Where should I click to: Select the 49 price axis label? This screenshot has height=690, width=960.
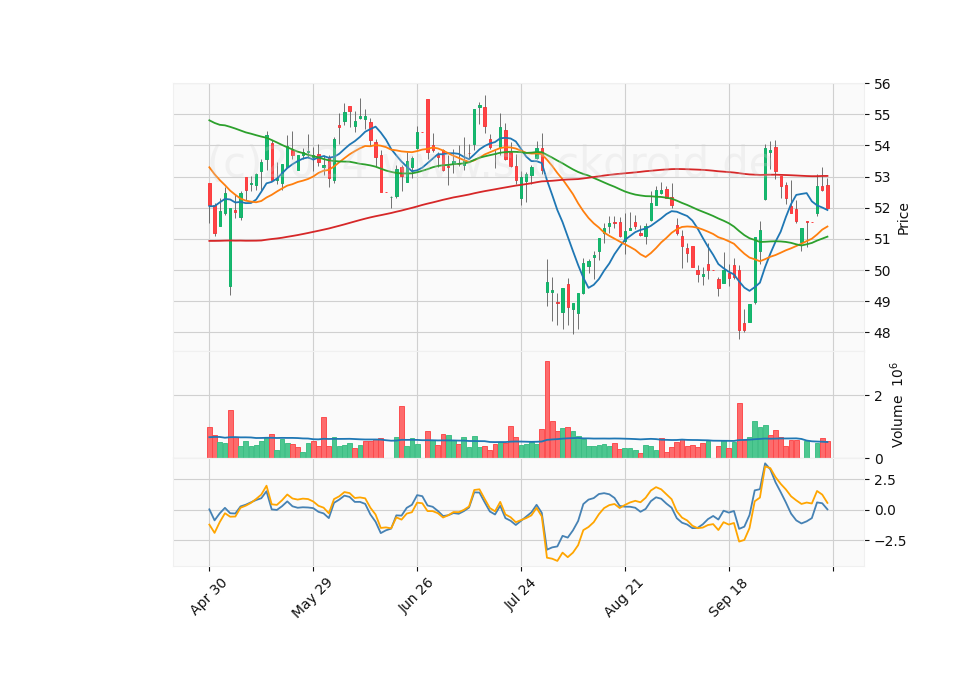click(x=882, y=302)
